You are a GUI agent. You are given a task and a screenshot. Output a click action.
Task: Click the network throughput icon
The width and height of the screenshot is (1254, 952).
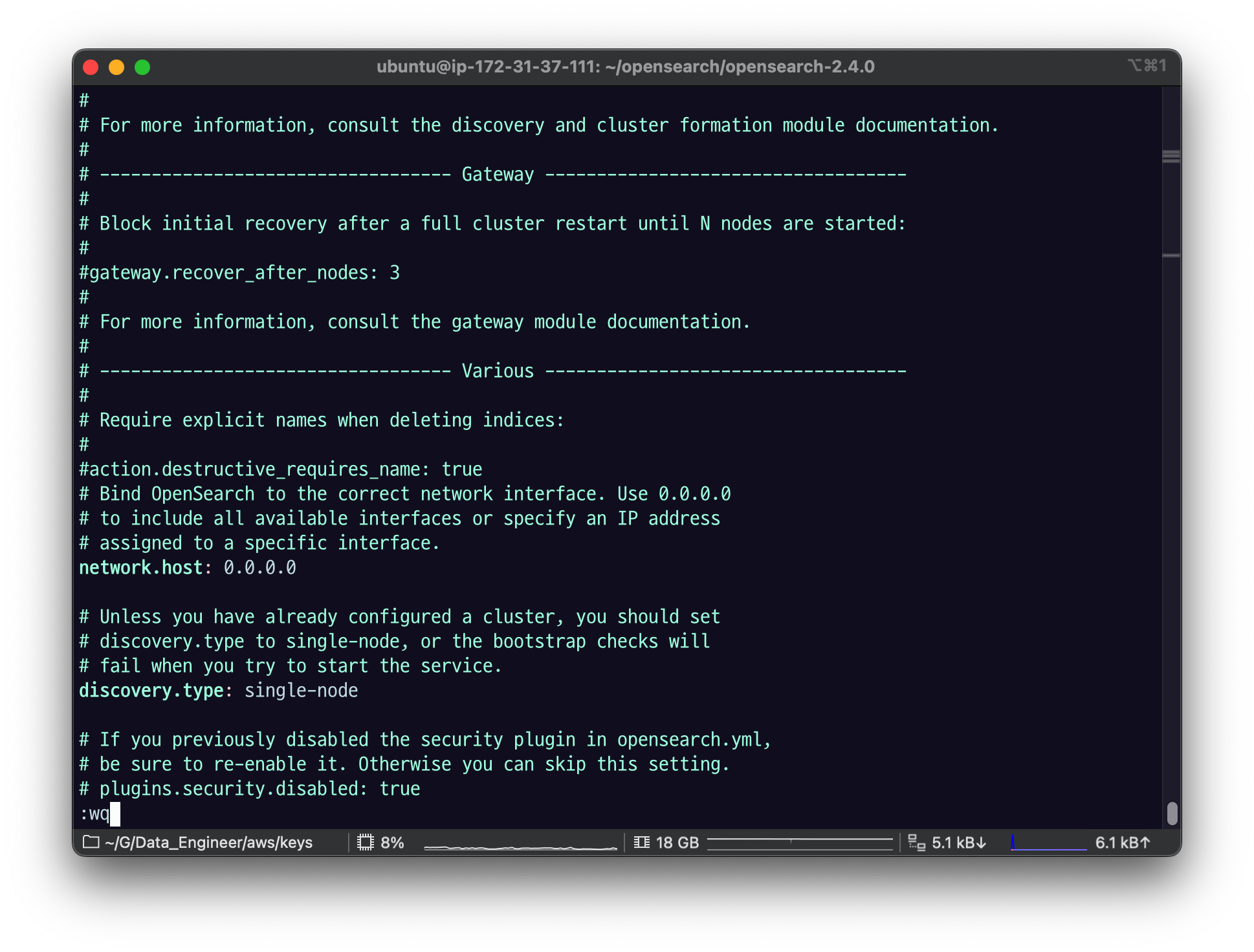[916, 842]
